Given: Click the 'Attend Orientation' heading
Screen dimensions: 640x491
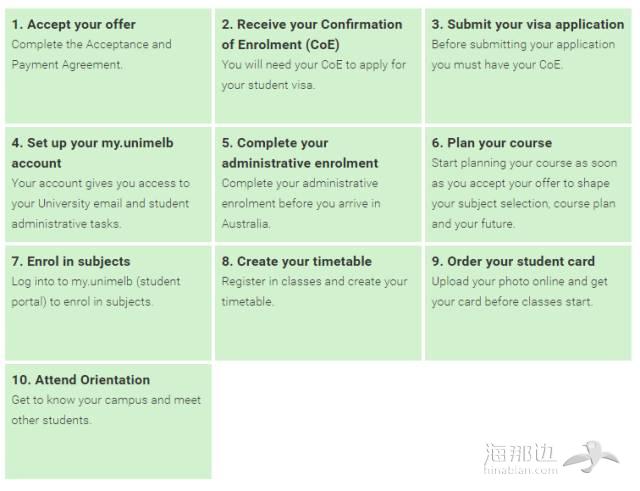Looking at the screenshot, I should tap(81, 380).
